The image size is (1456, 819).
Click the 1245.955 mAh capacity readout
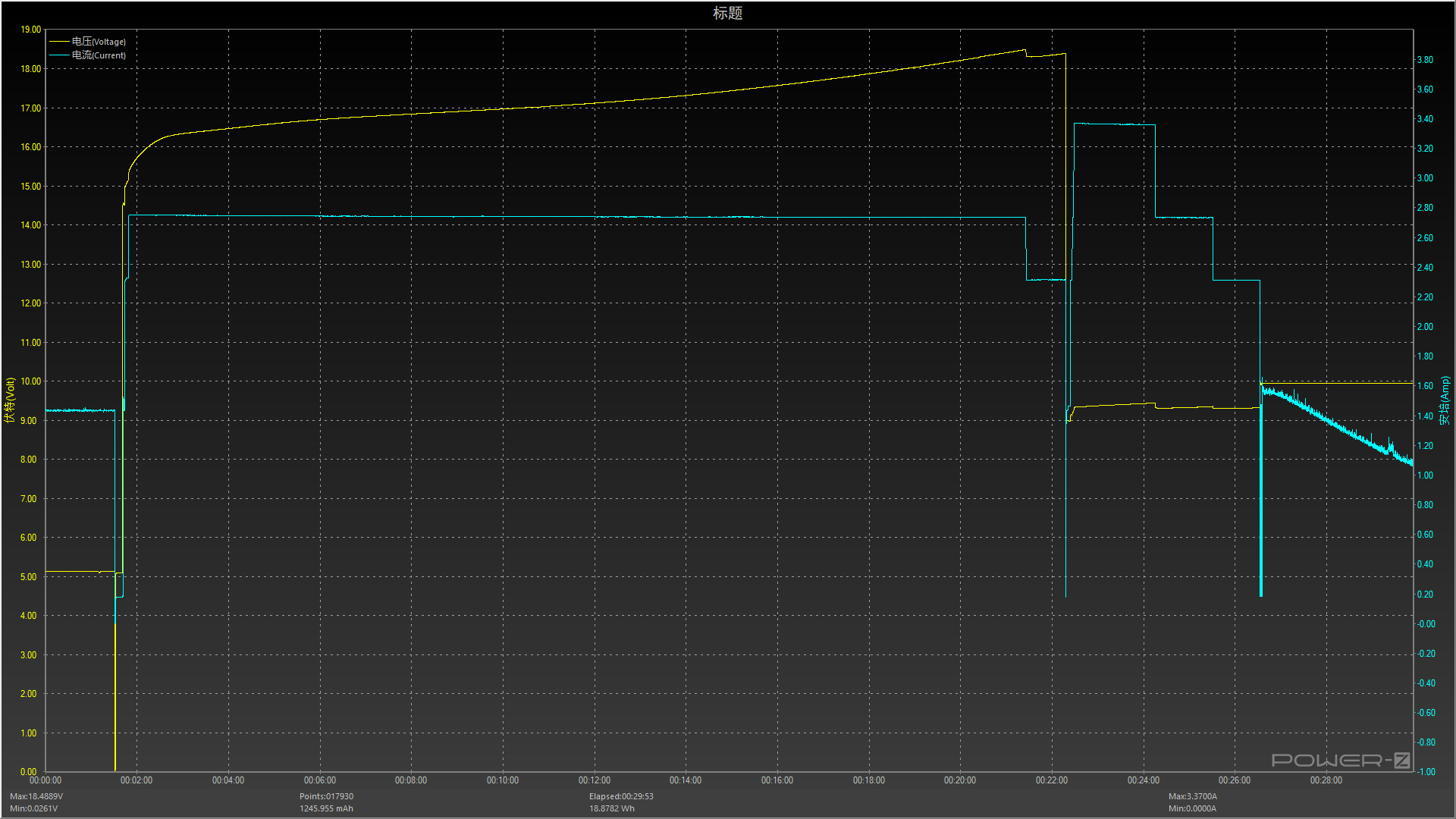pyautogui.click(x=326, y=808)
